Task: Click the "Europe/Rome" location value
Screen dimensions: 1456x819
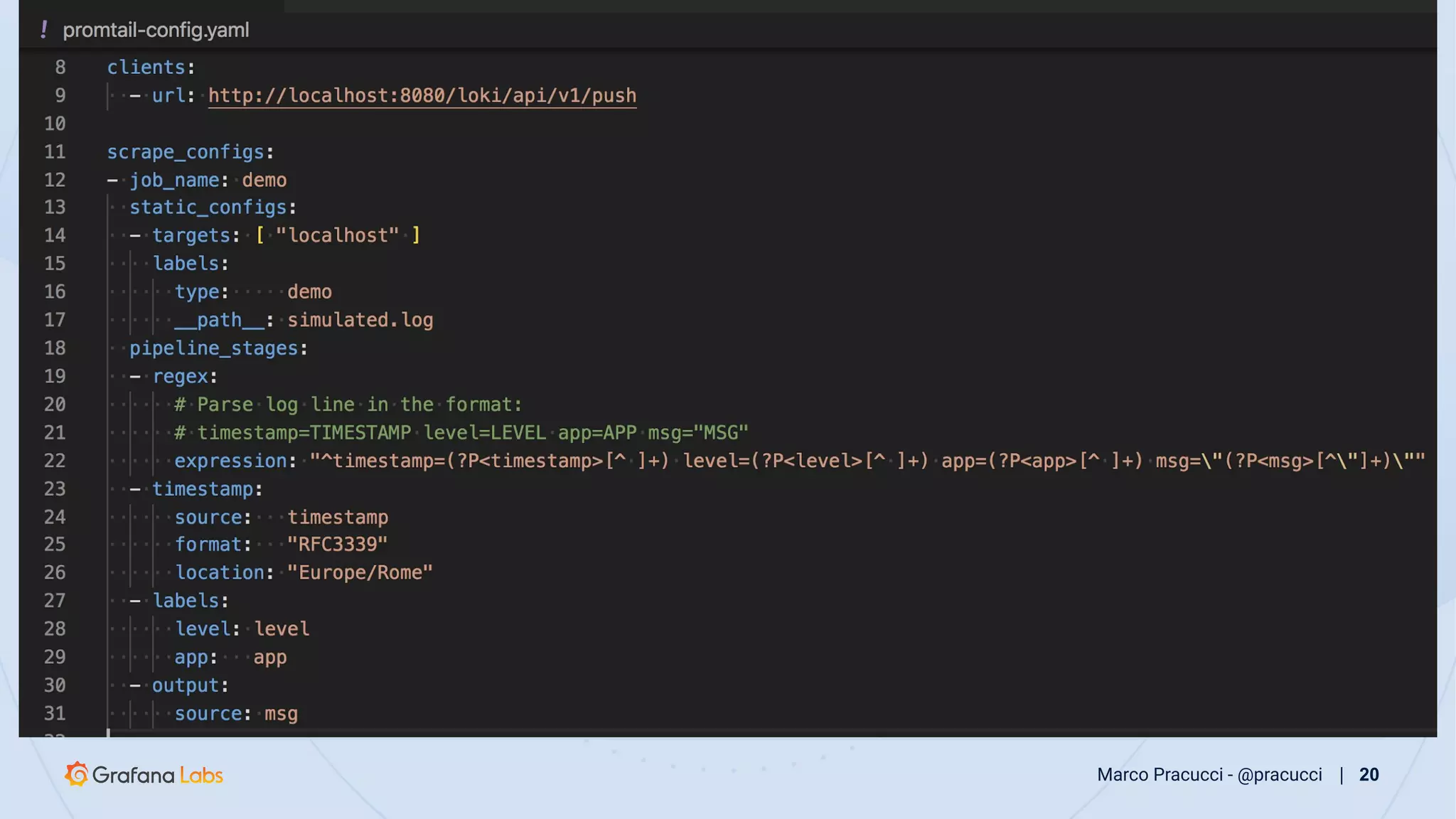Action: [360, 572]
